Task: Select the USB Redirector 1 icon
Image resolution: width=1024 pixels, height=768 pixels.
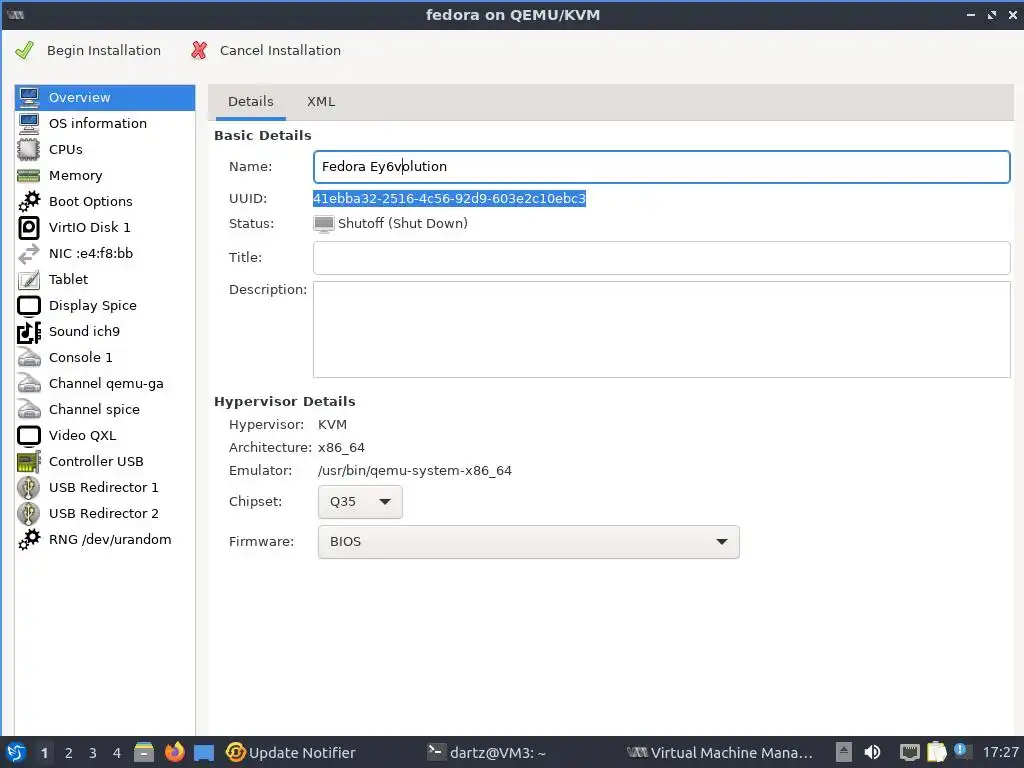Action: point(29,488)
